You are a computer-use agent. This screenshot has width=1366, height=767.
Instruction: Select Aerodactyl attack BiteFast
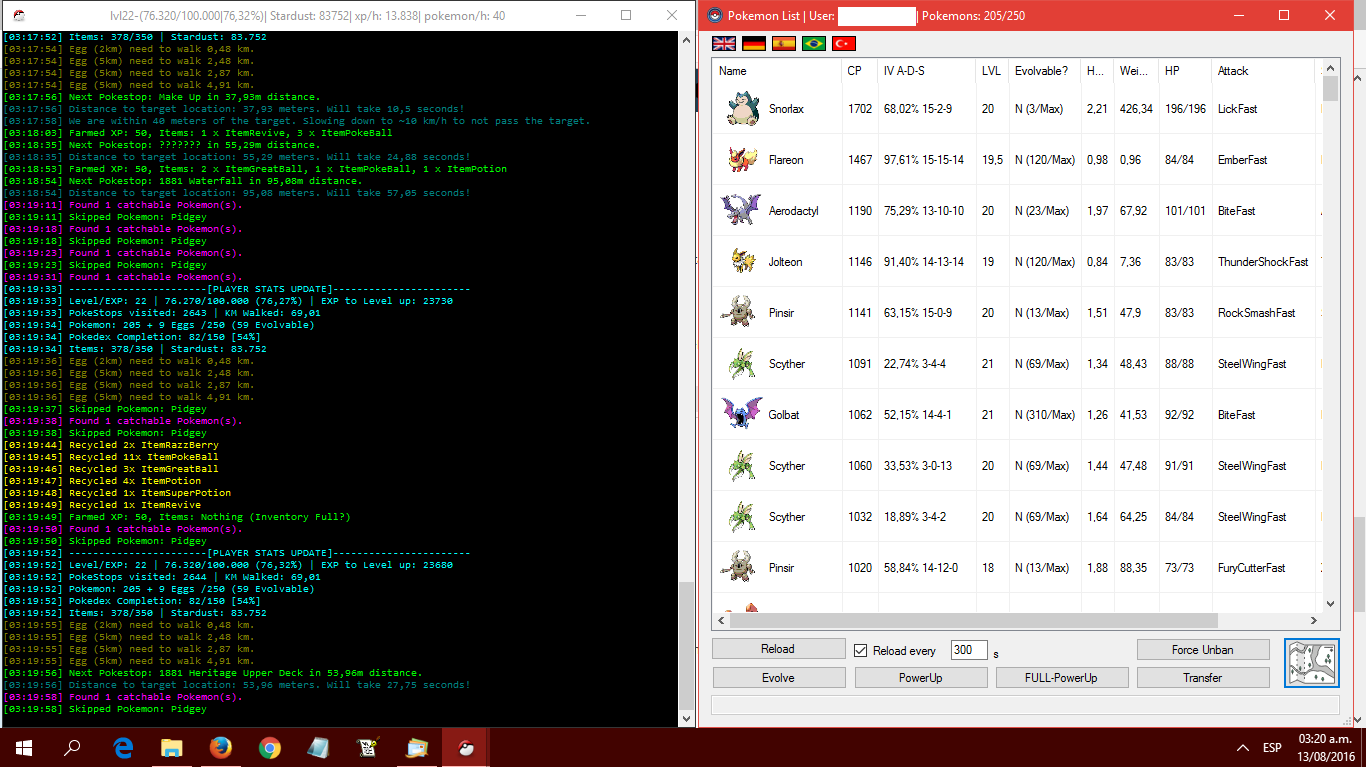pos(1236,211)
